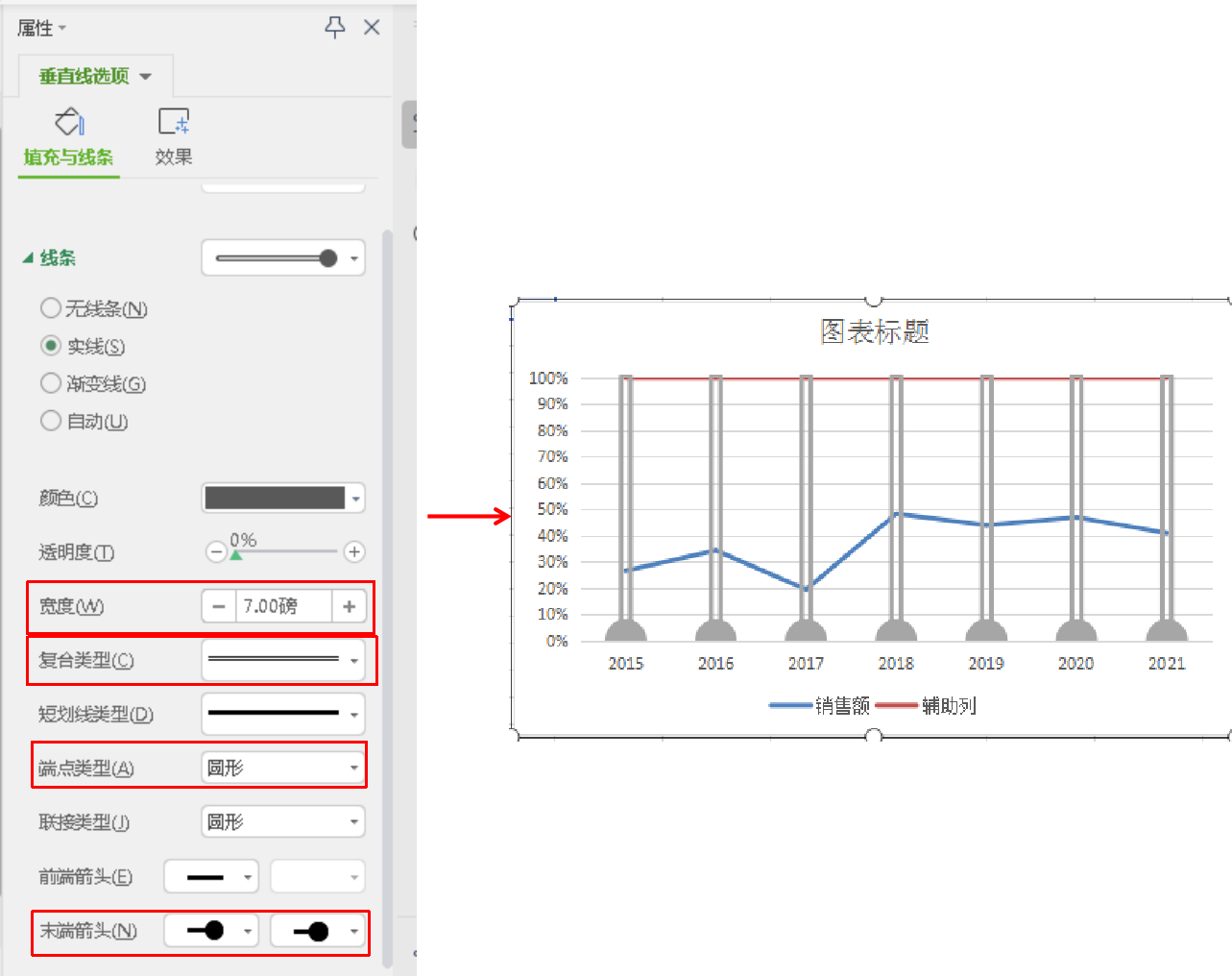Viewport: 1232px width, 976px height.
Task: Open 前端箭头 begin arrow size dropdown
Action: [x=318, y=876]
